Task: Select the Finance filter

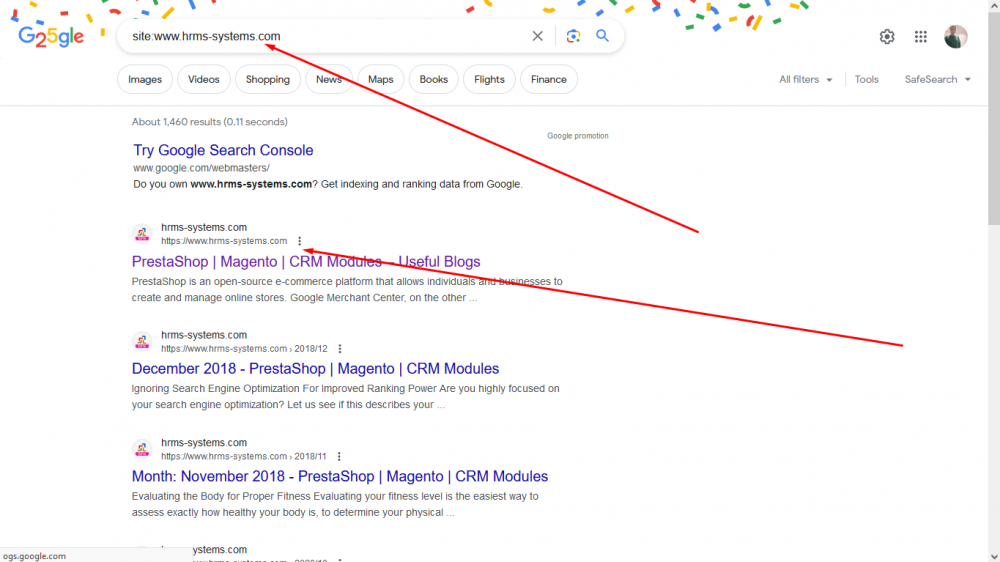Action: point(548,80)
